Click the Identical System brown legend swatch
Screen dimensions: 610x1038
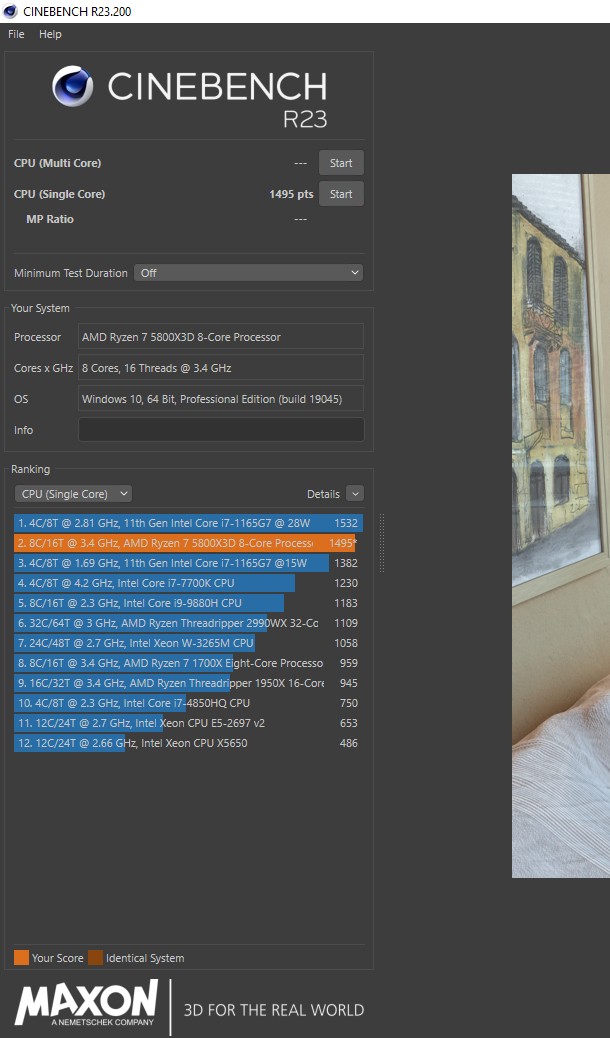tap(95, 958)
